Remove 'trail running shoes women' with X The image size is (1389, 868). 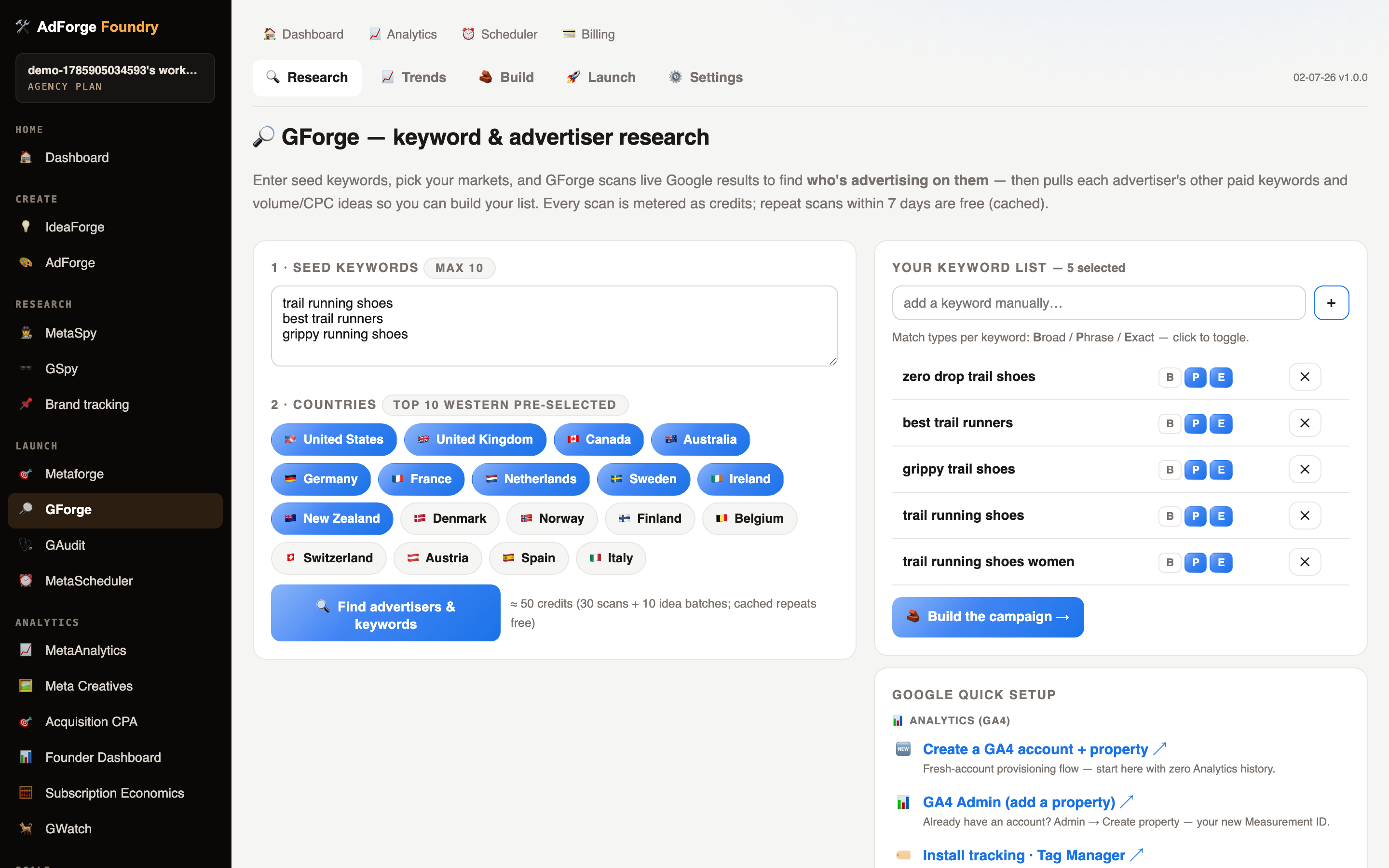(x=1305, y=562)
